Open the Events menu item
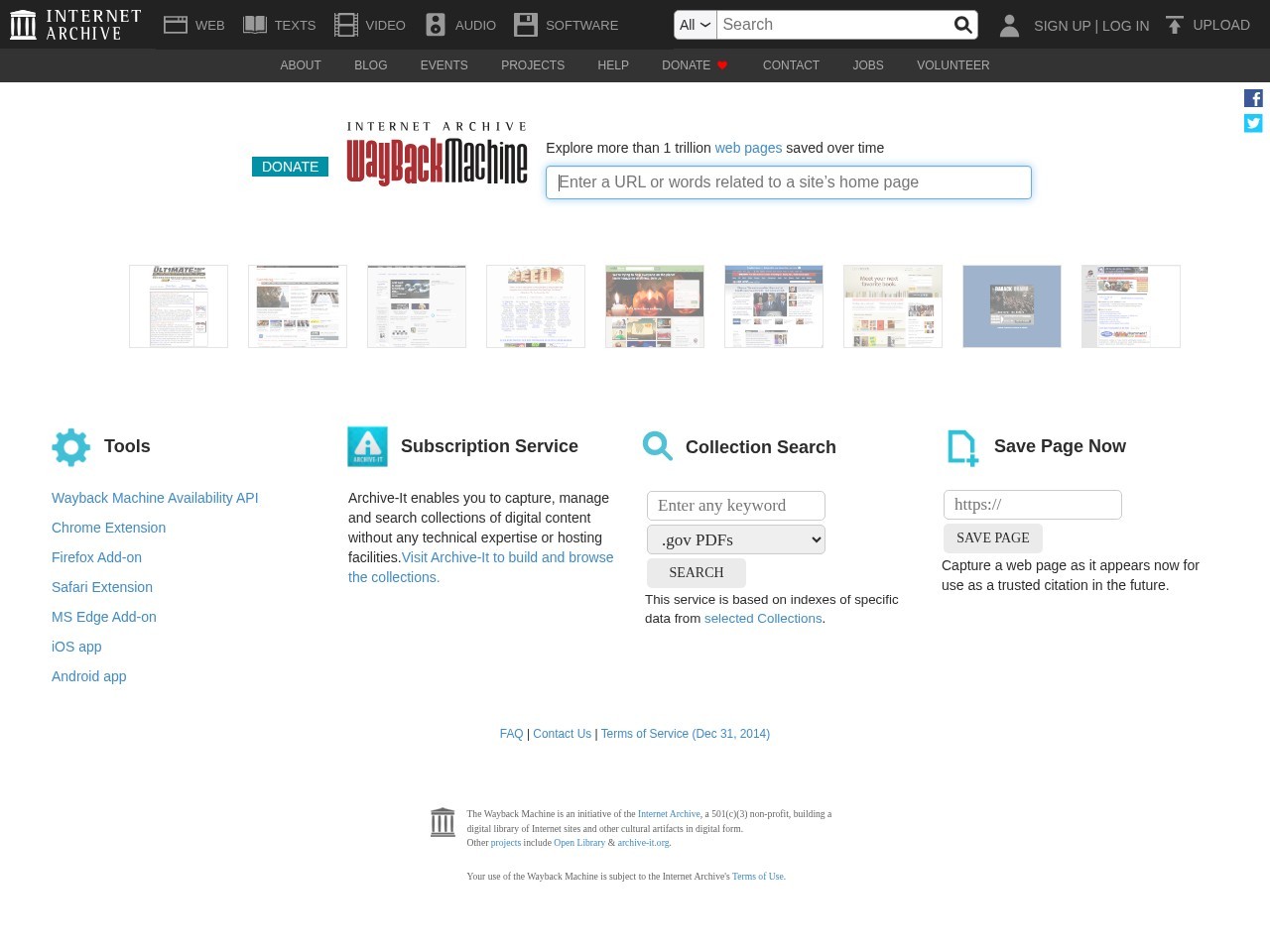Viewport: 1270px width, 952px height. [x=444, y=65]
